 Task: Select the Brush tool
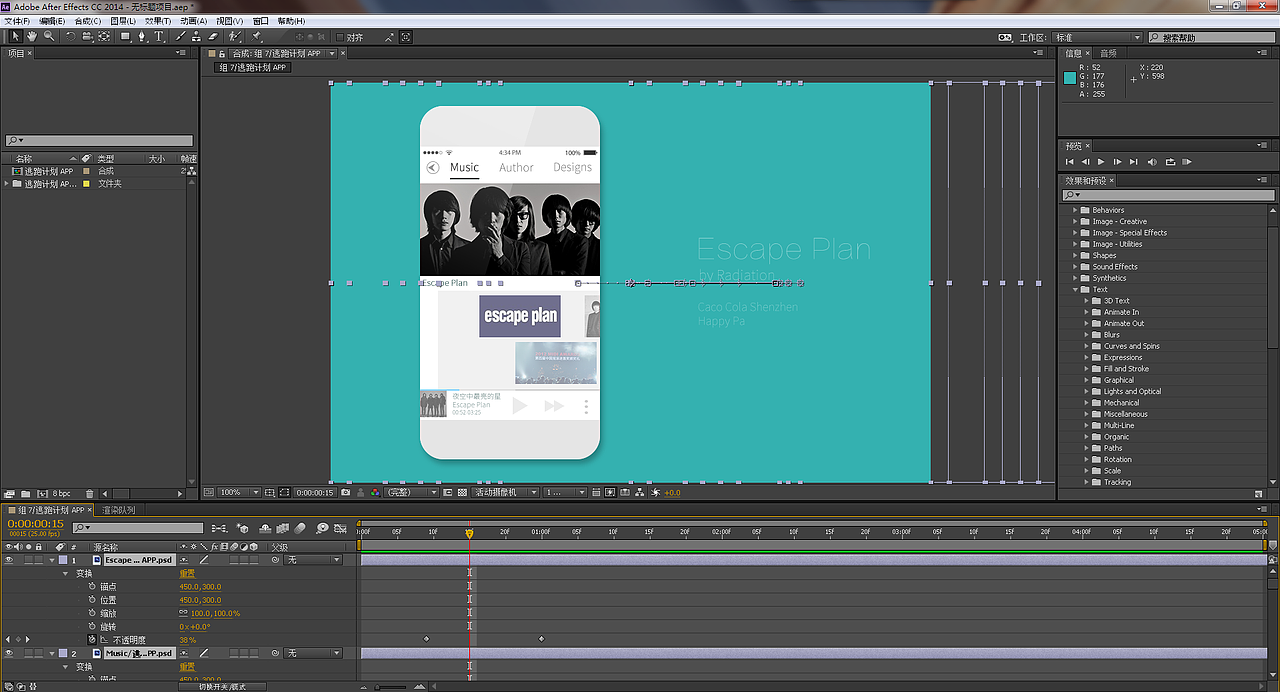pos(181,37)
